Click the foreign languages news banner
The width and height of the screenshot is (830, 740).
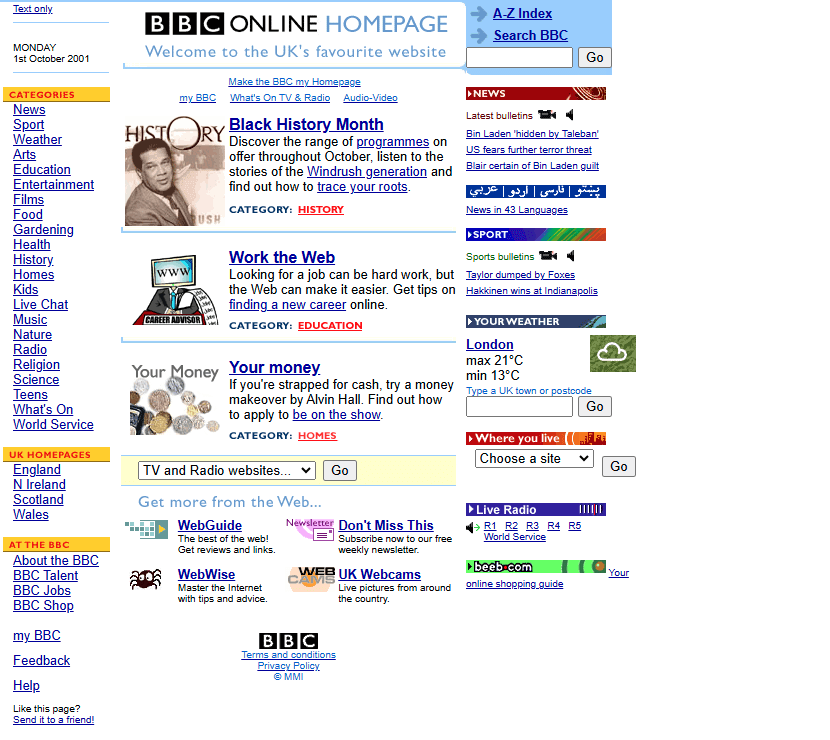coord(536,191)
